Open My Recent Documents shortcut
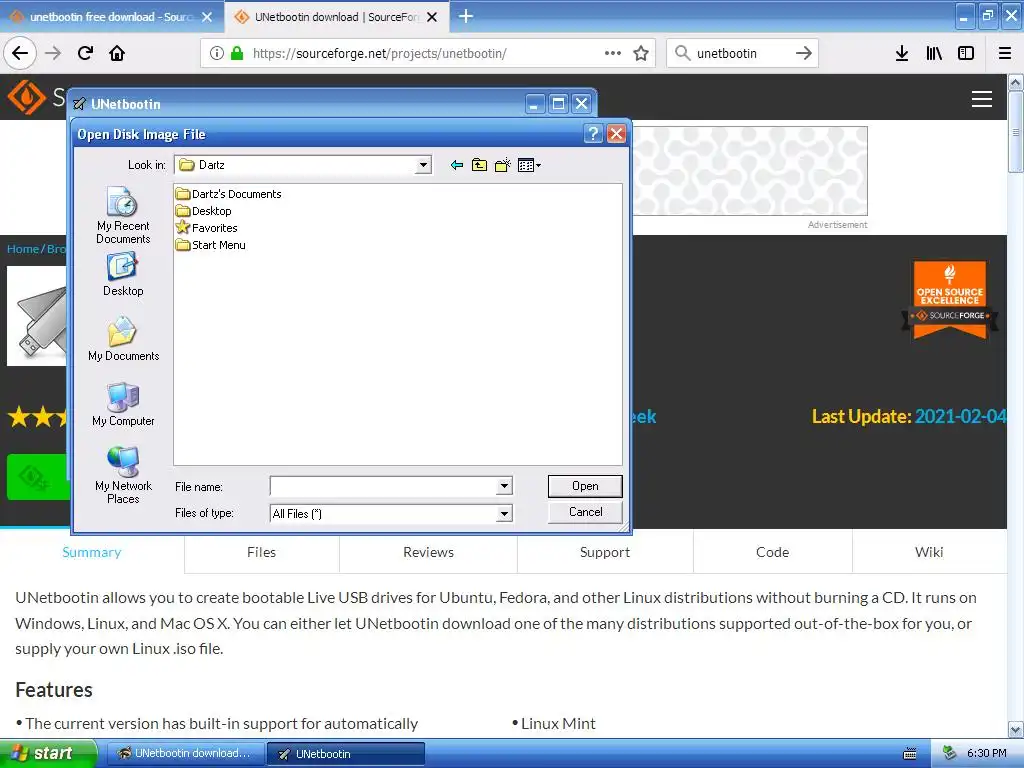The width and height of the screenshot is (1024, 768). point(123,216)
